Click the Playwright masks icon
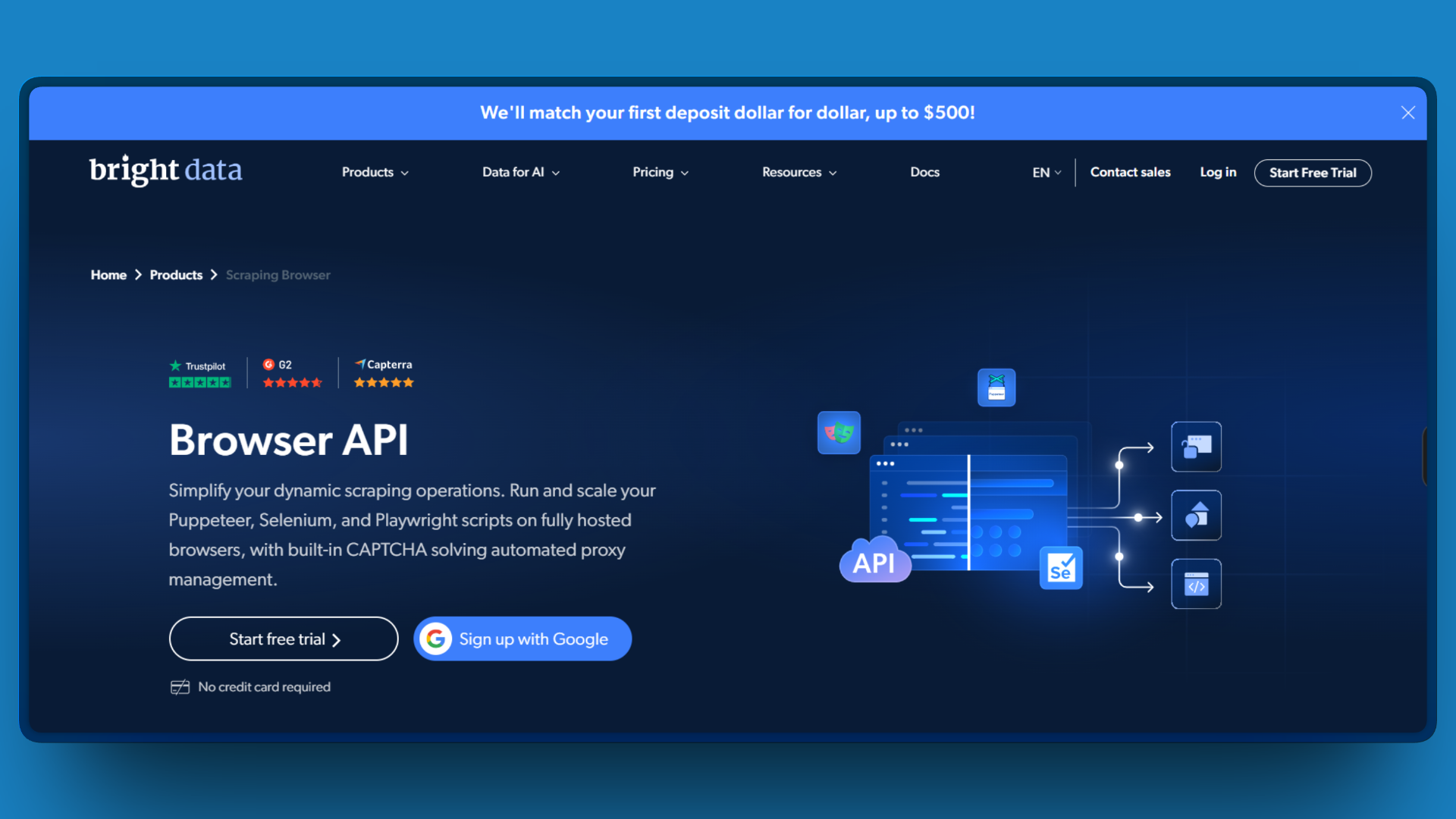Screen dimensions: 1456x819 839,432
